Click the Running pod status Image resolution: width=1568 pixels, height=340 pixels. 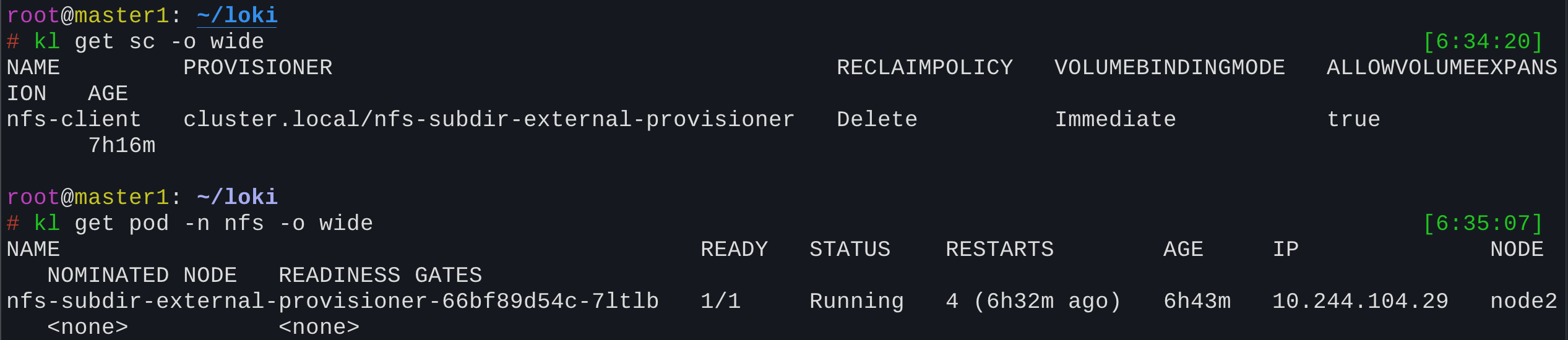856,302
